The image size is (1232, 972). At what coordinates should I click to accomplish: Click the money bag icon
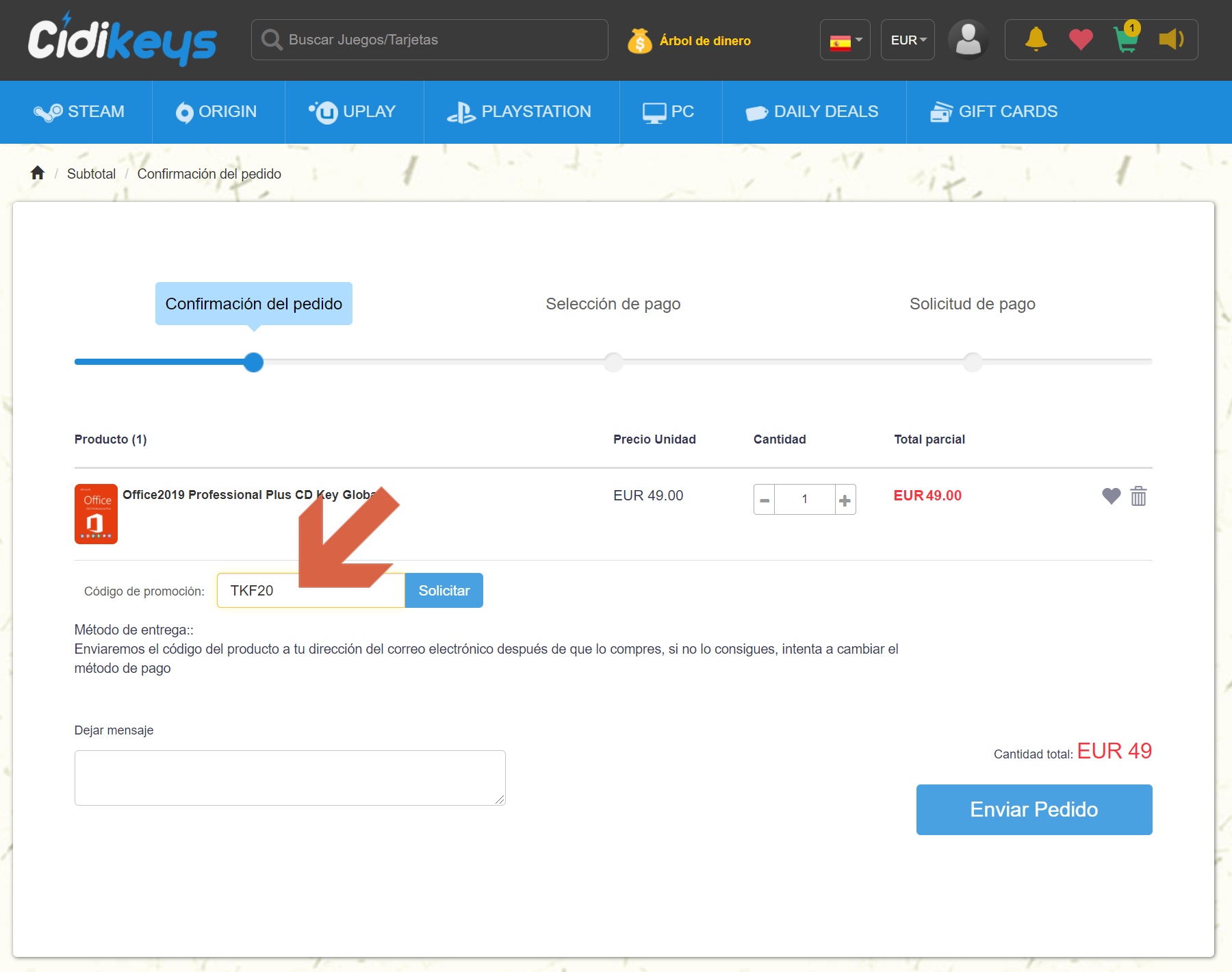click(x=639, y=40)
